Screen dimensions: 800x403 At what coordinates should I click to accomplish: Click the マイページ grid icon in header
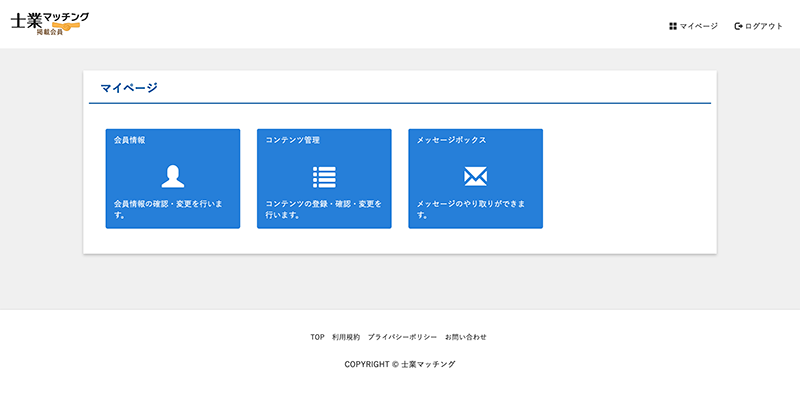(x=672, y=26)
